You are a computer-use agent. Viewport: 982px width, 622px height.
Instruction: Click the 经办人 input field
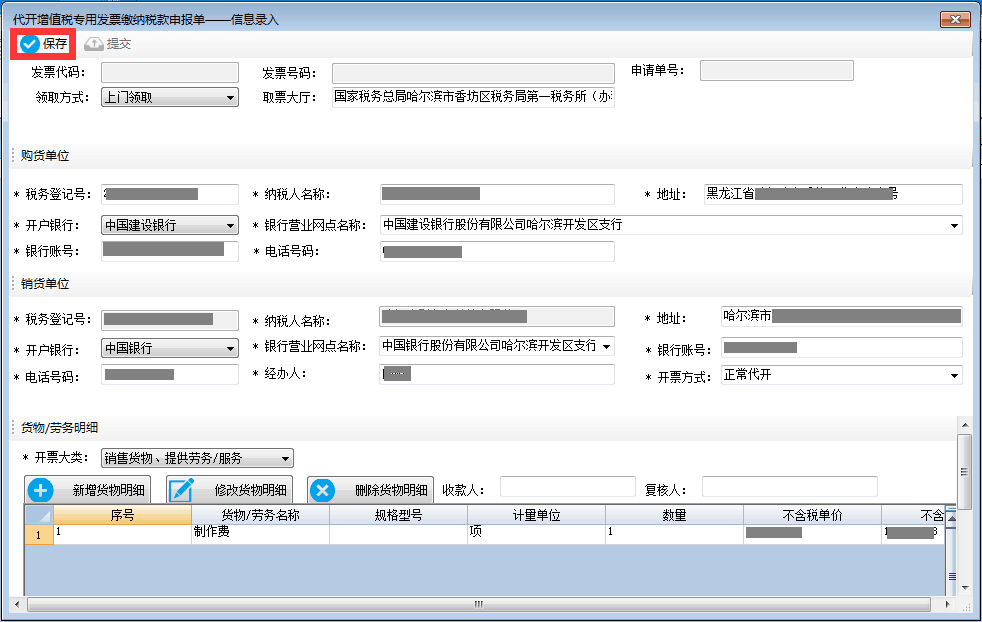coord(497,375)
